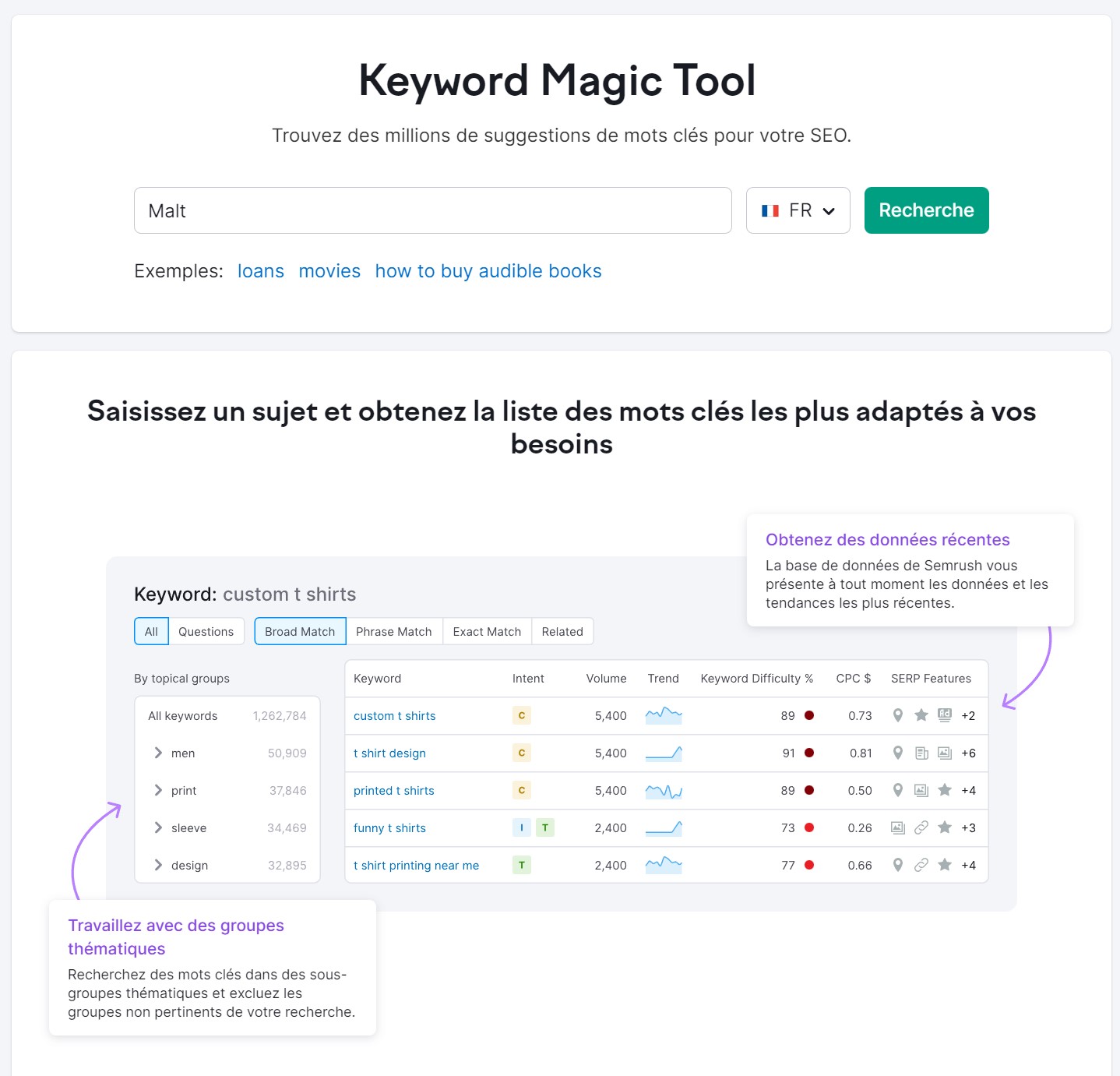This screenshot has width=1120, height=1076.
Task: Click the Keyword Difficulty % column header
Action: click(x=756, y=678)
